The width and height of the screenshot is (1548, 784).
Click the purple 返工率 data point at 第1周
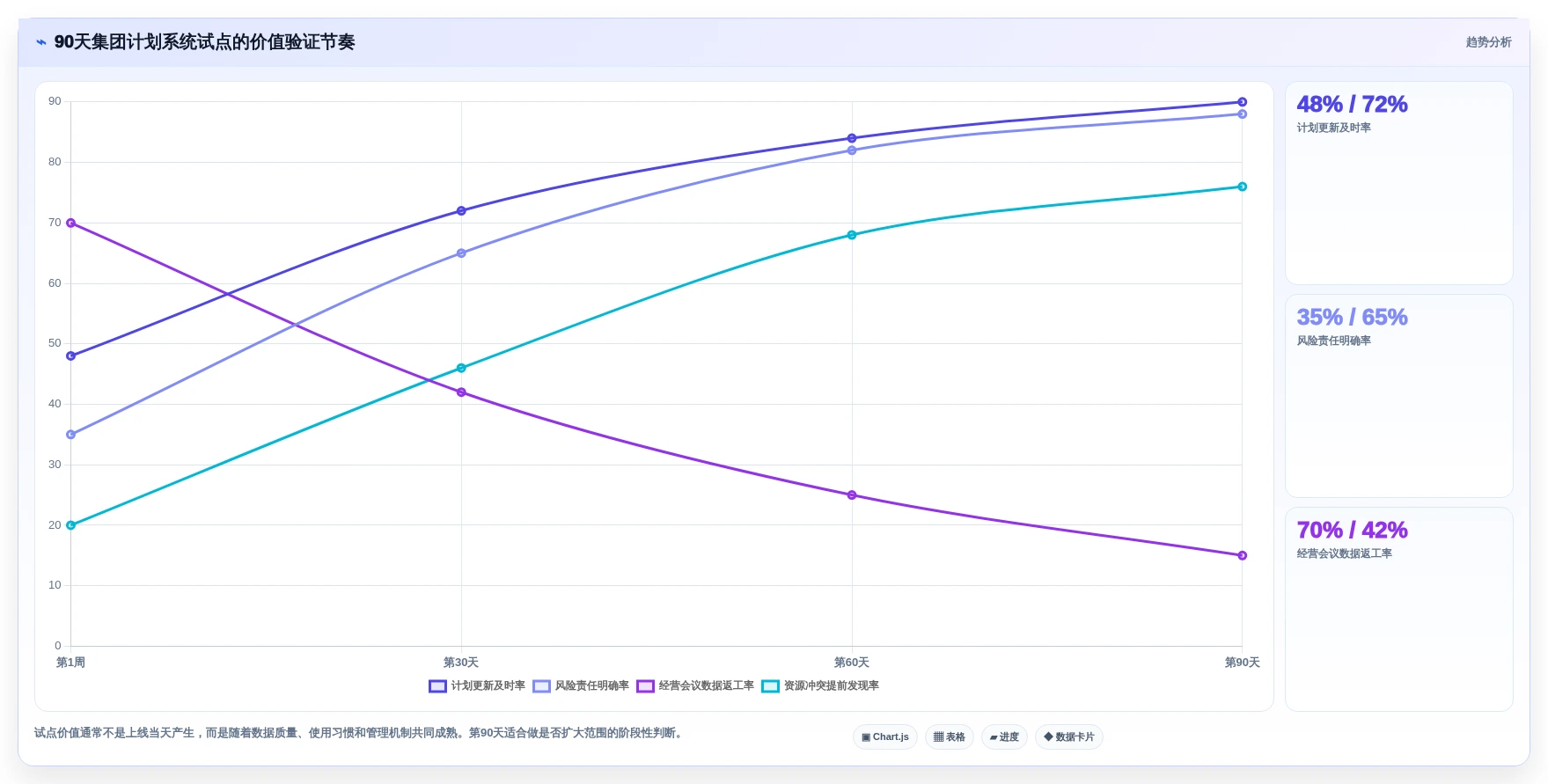click(70, 223)
